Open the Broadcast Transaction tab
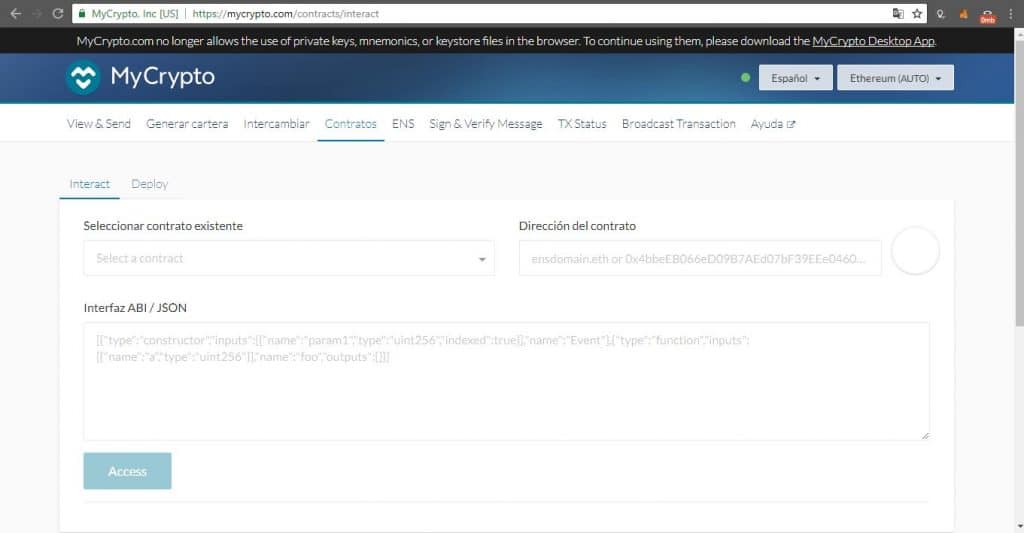Viewport: 1024px width, 533px height. 679,123
